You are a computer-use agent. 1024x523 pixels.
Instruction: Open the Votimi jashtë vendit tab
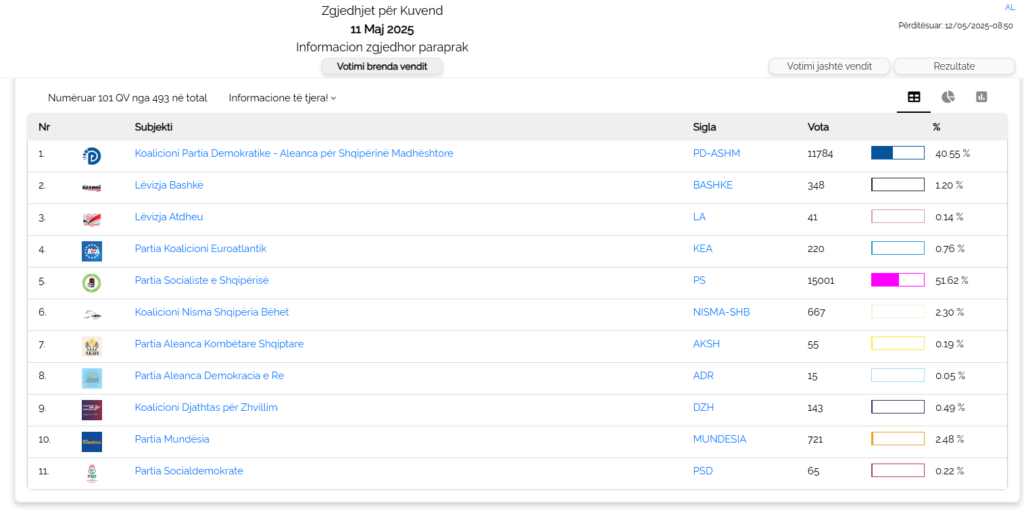[x=829, y=66]
